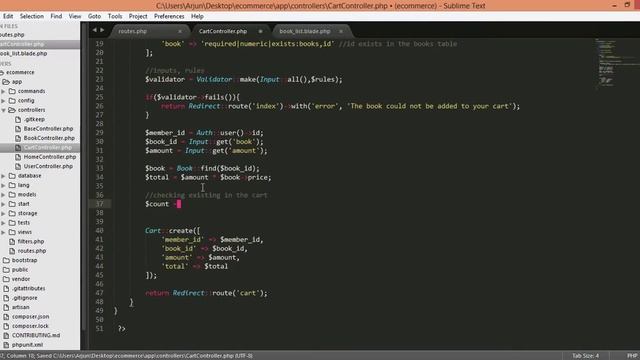Click the phpunit.xml file icon

tap(6, 345)
